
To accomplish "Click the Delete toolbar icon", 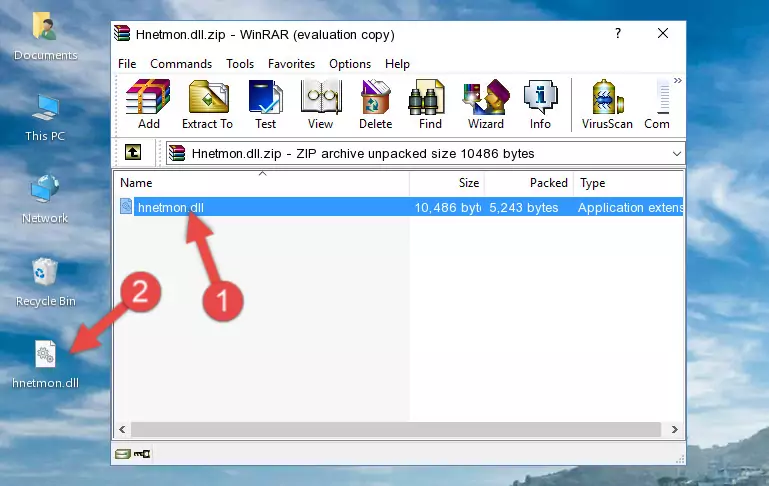I will pos(376,104).
